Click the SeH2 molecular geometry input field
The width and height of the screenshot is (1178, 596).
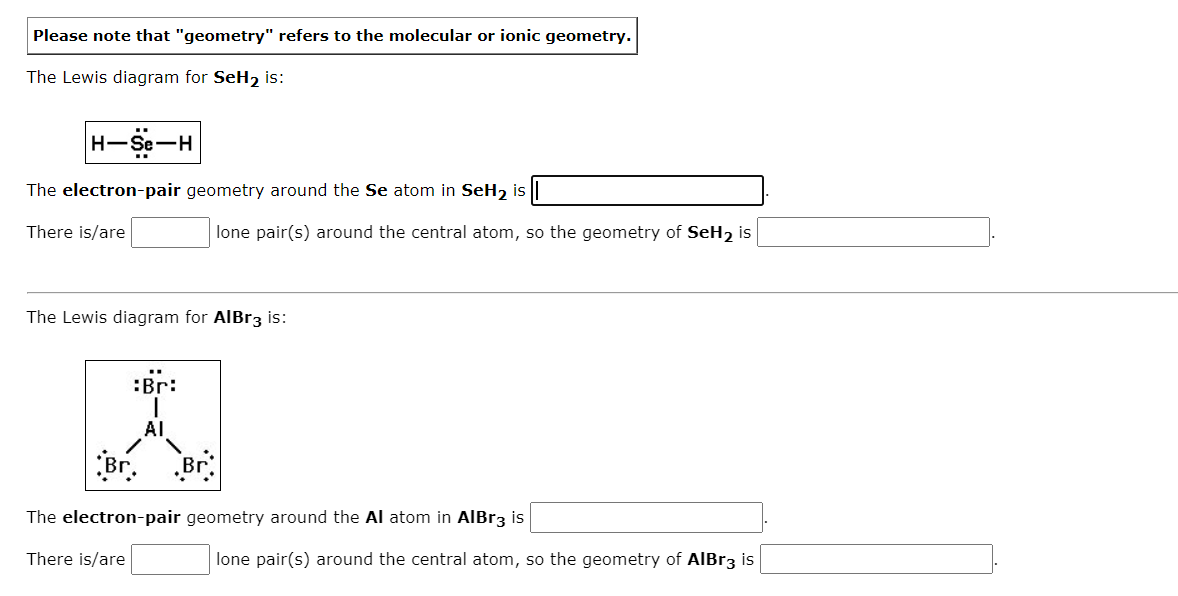873,232
